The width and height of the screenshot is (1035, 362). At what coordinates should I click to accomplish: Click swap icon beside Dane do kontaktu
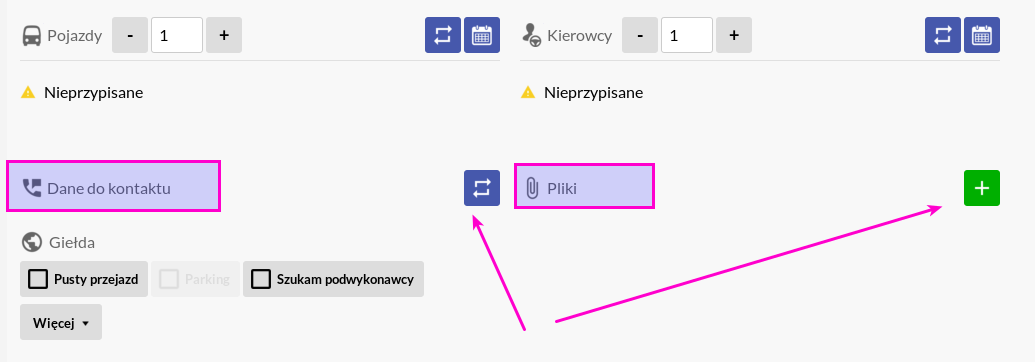point(482,188)
